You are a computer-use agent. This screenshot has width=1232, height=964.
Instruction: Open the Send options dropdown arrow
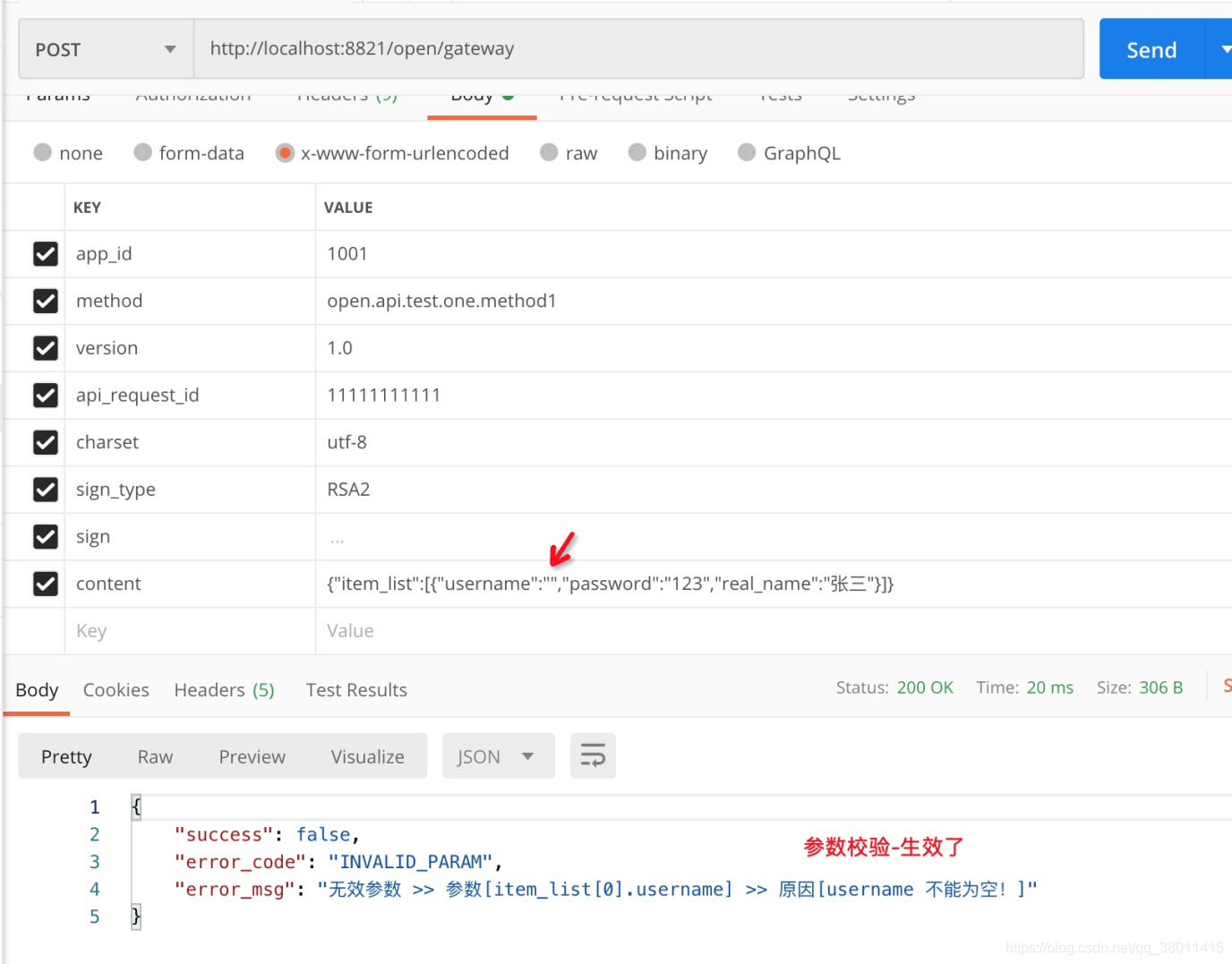[1223, 49]
